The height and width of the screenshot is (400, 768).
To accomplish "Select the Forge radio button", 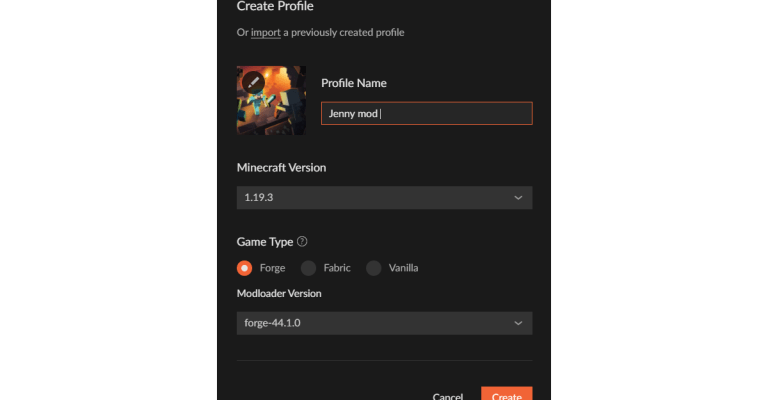I will 245,268.
